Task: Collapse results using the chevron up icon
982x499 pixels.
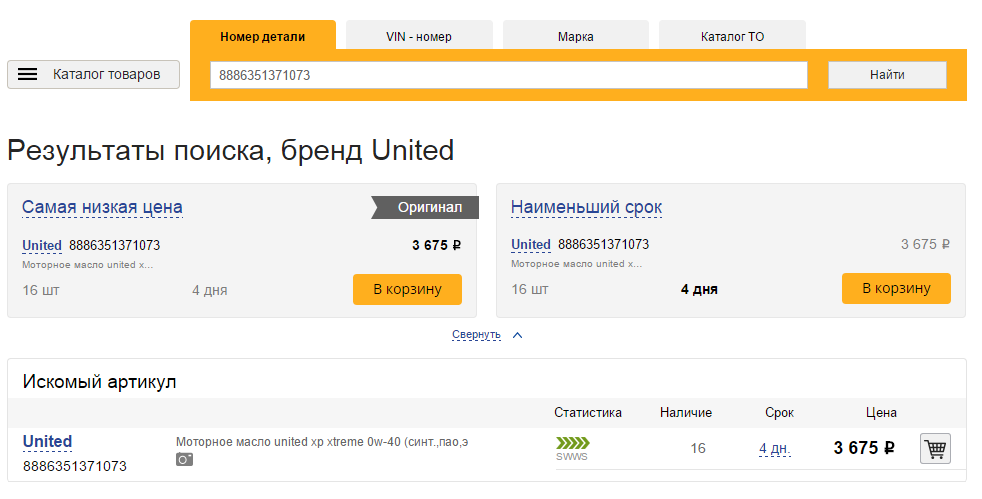Action: click(517, 336)
